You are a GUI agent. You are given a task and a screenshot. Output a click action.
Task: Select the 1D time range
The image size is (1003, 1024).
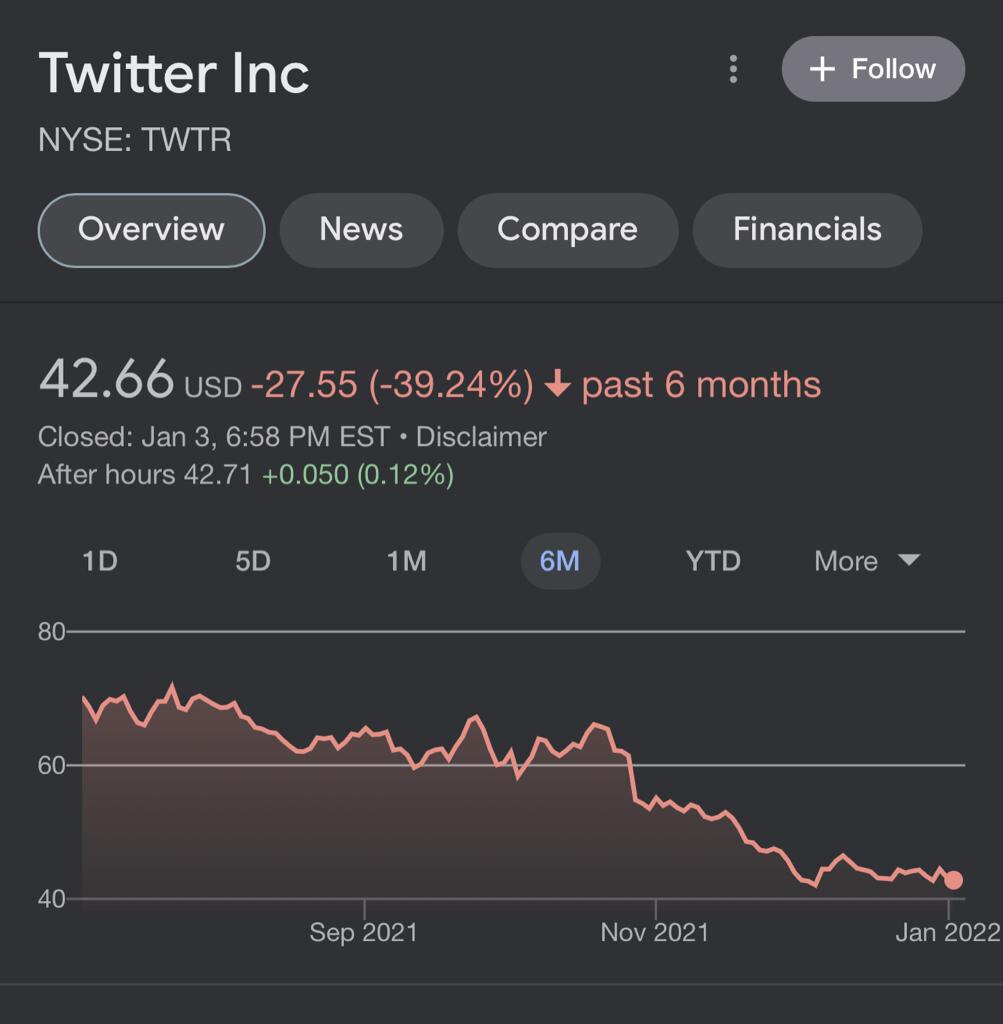[100, 561]
